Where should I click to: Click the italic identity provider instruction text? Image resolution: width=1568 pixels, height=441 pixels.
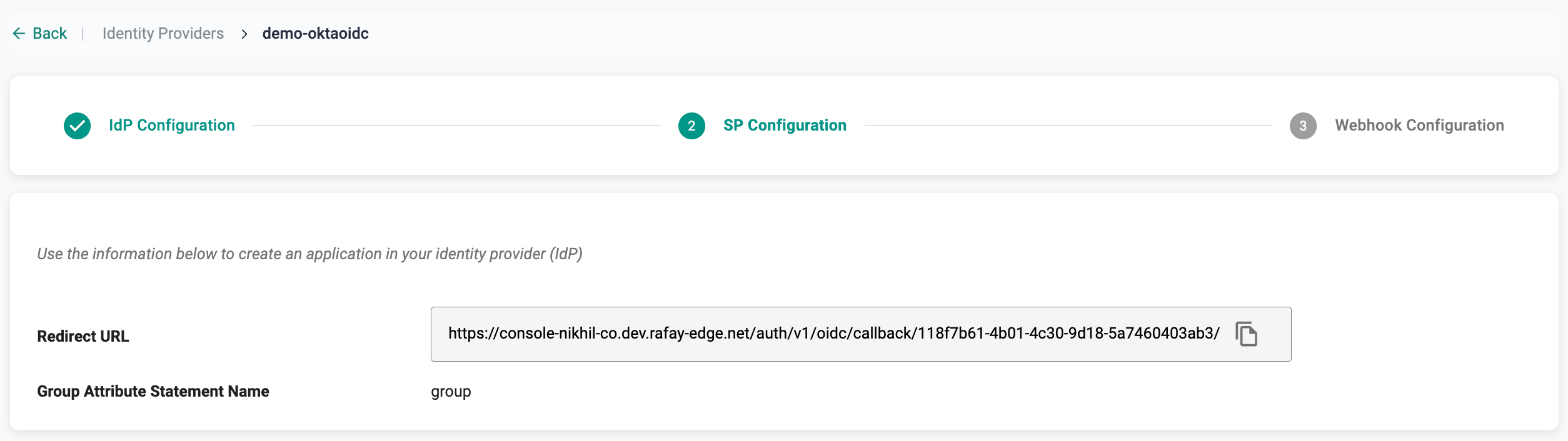[309, 254]
